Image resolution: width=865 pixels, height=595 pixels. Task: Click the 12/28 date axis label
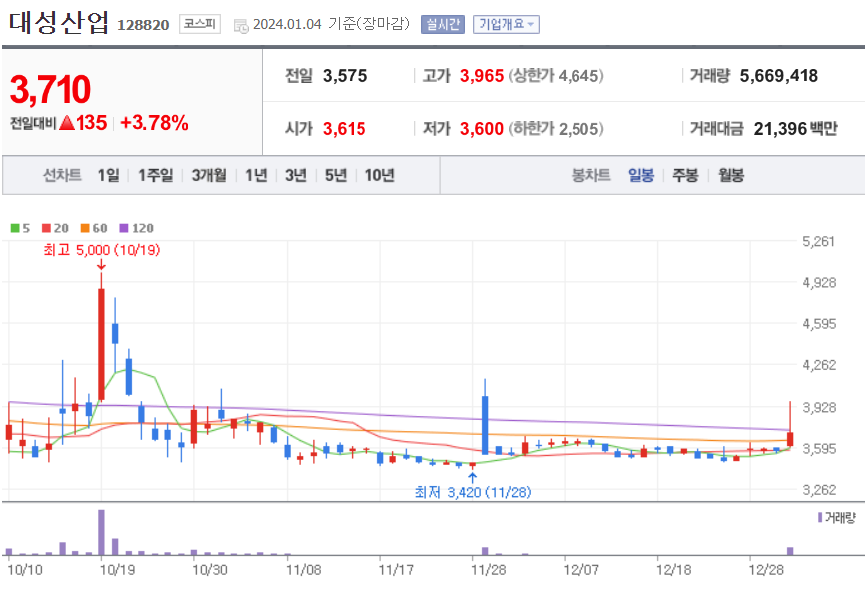[766, 570]
